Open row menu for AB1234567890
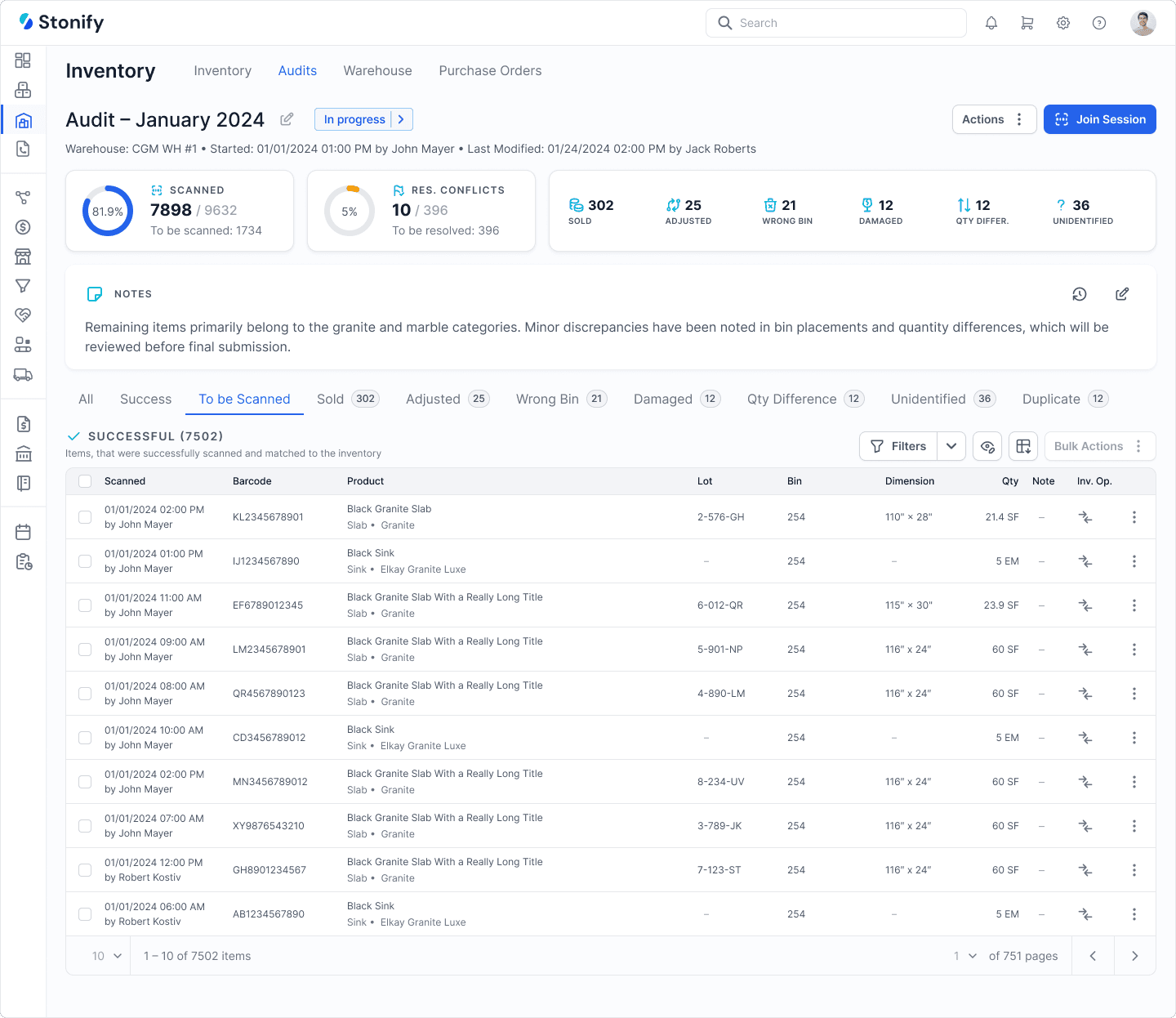The width and height of the screenshot is (1176, 1018). pos(1134,914)
